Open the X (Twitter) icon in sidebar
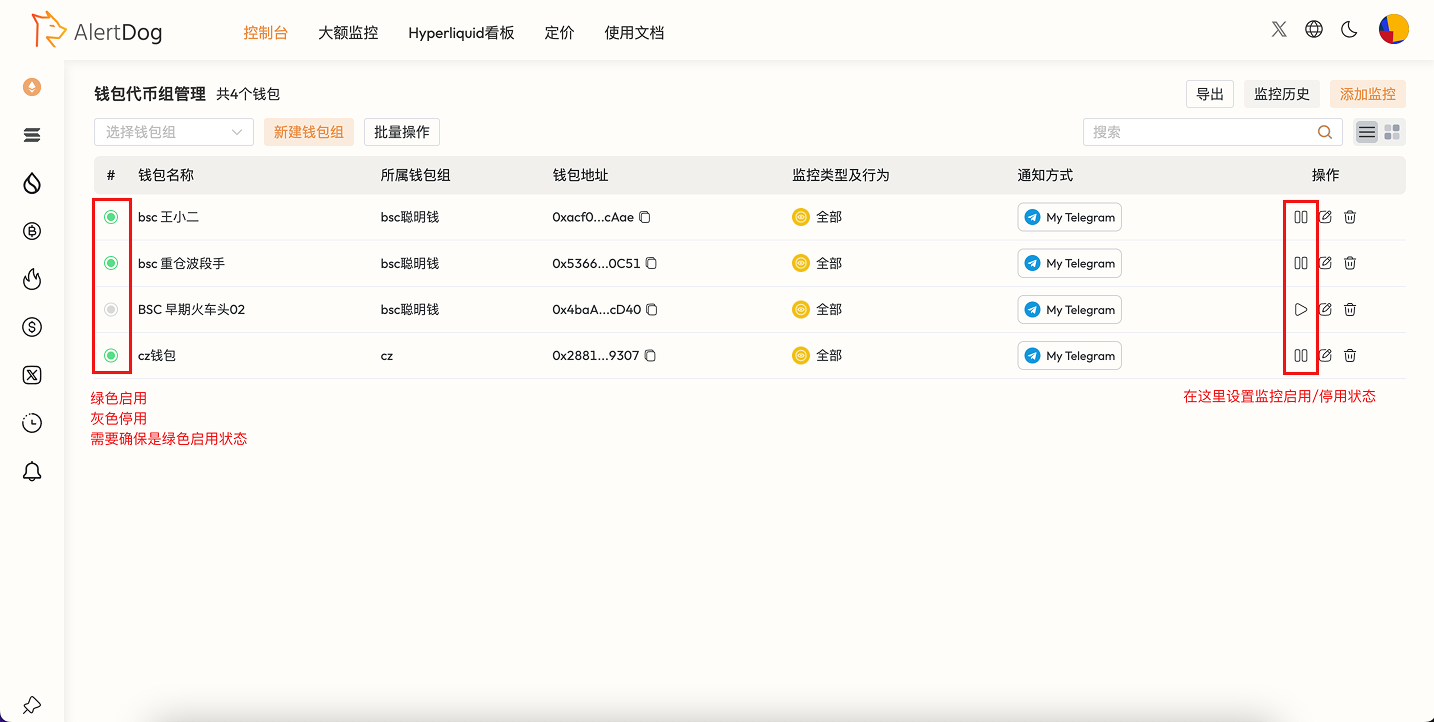1434x722 pixels. coord(31,375)
